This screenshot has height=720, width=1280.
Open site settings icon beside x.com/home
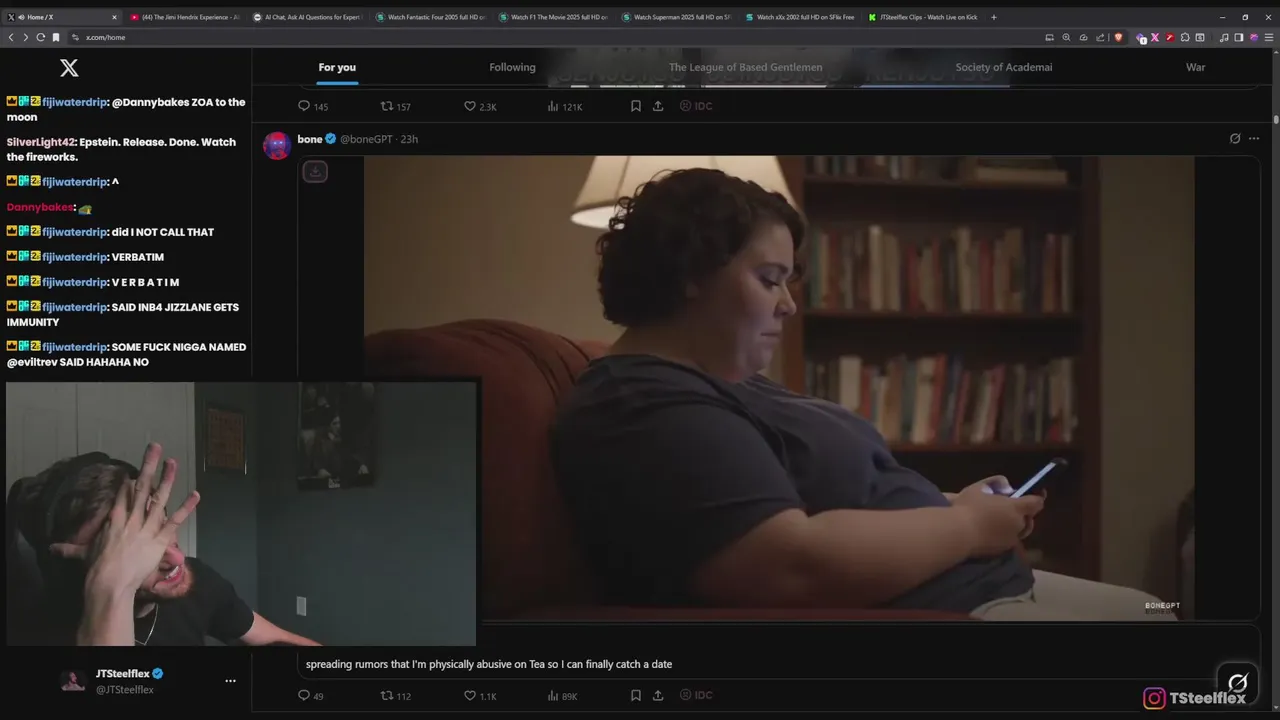[x=75, y=37]
